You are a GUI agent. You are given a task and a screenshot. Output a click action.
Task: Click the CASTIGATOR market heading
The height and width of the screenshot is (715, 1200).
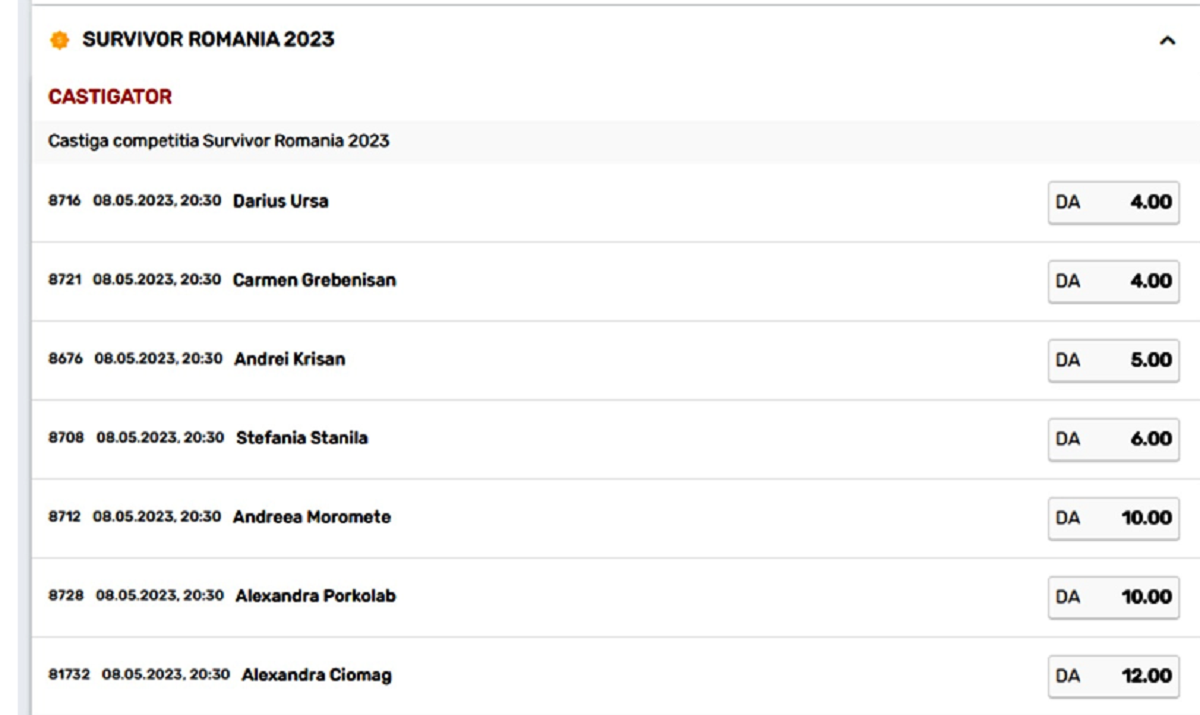click(110, 97)
